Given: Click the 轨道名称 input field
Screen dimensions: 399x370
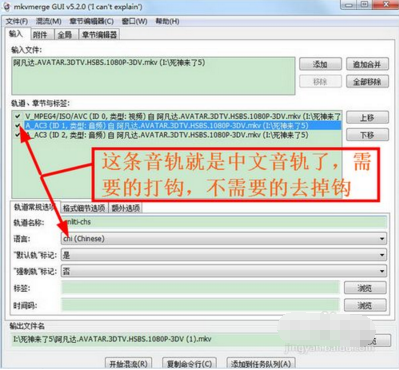Looking at the screenshot, I should [224, 222].
